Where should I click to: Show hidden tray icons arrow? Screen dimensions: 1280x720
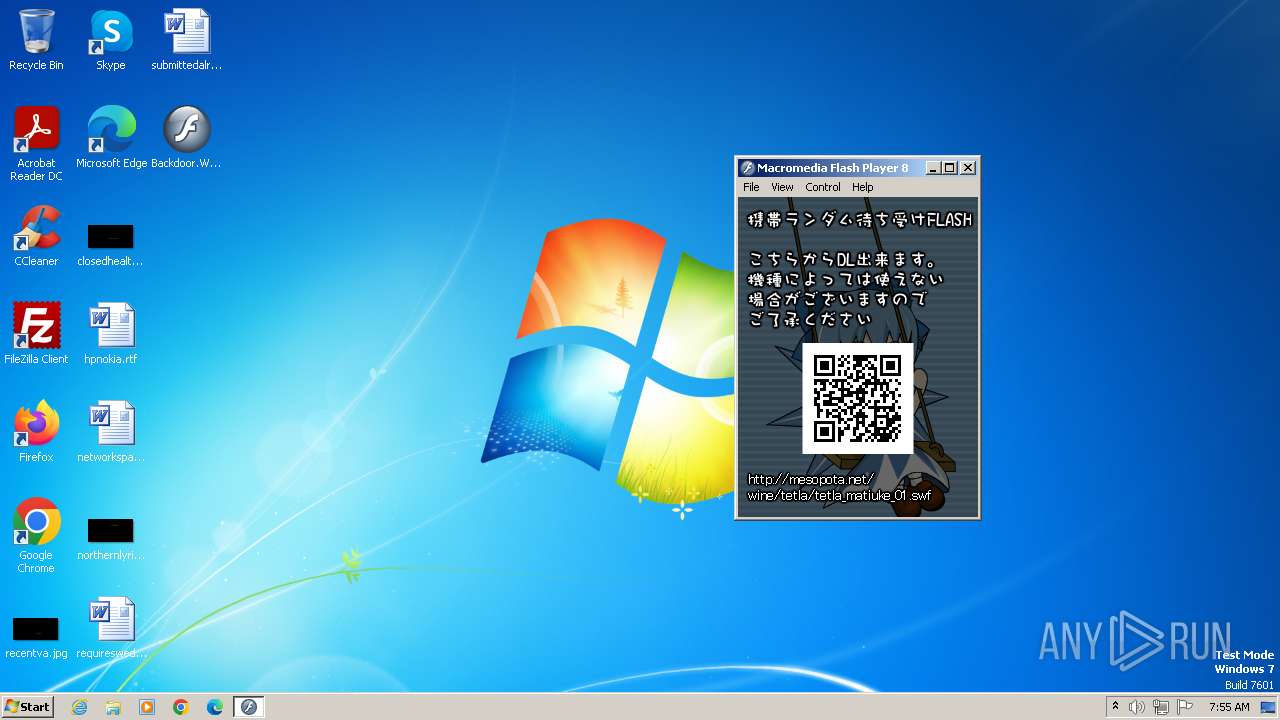coord(1115,707)
